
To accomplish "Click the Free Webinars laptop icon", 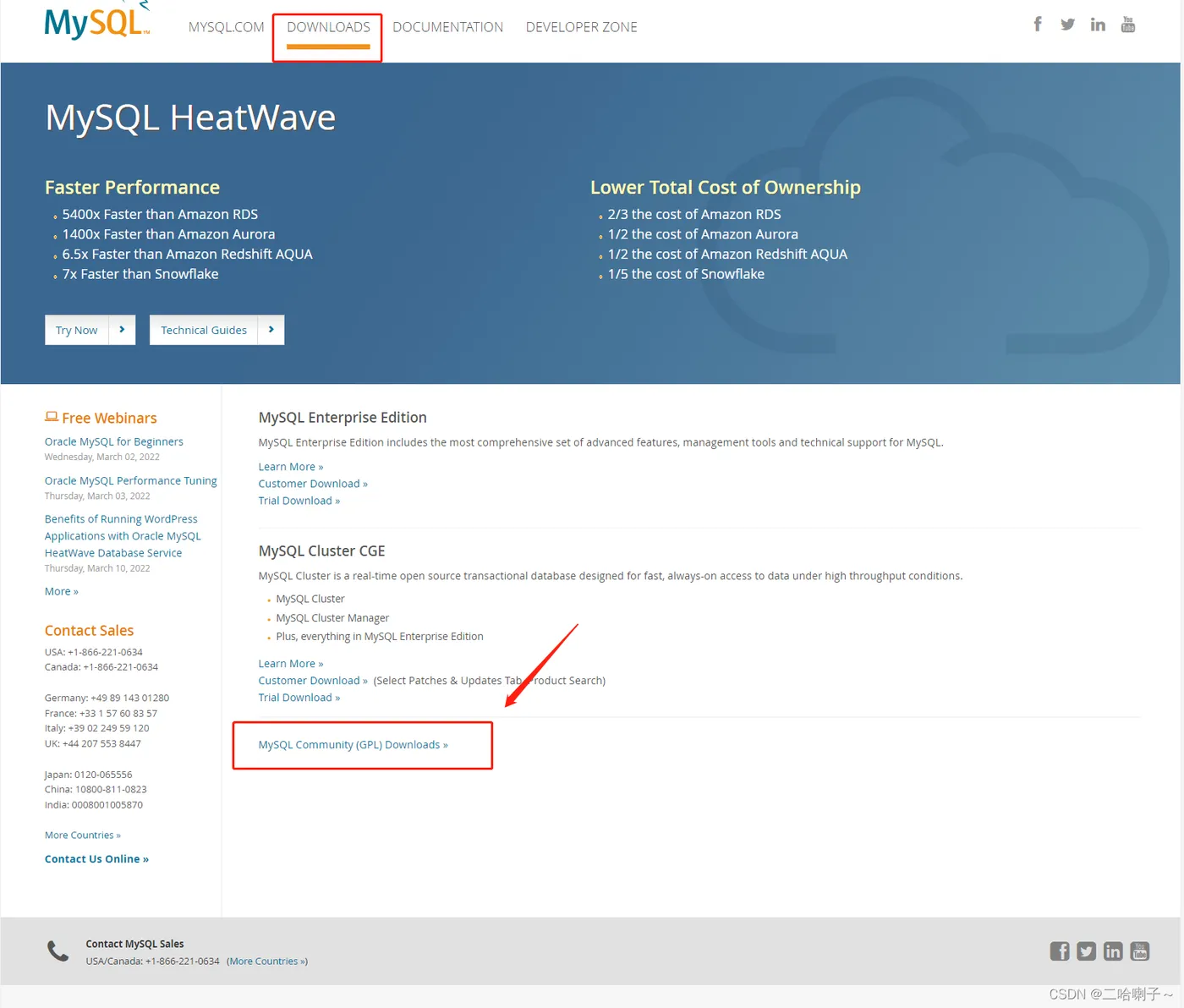I will point(52,417).
